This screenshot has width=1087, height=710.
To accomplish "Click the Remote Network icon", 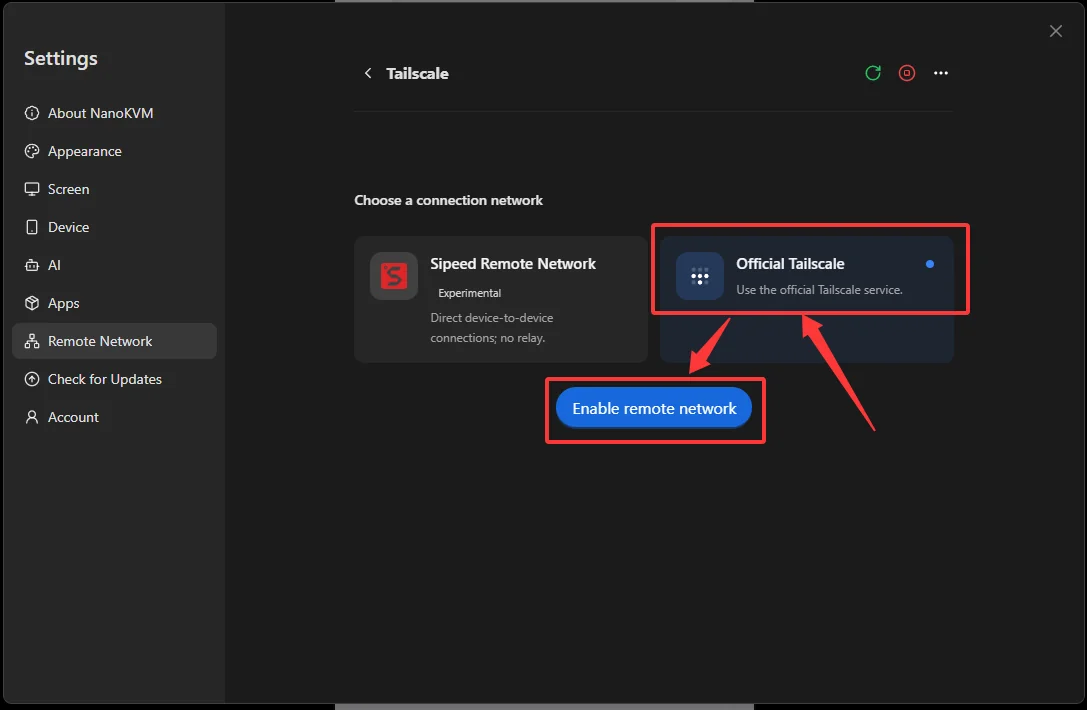I will pyautogui.click(x=32, y=341).
